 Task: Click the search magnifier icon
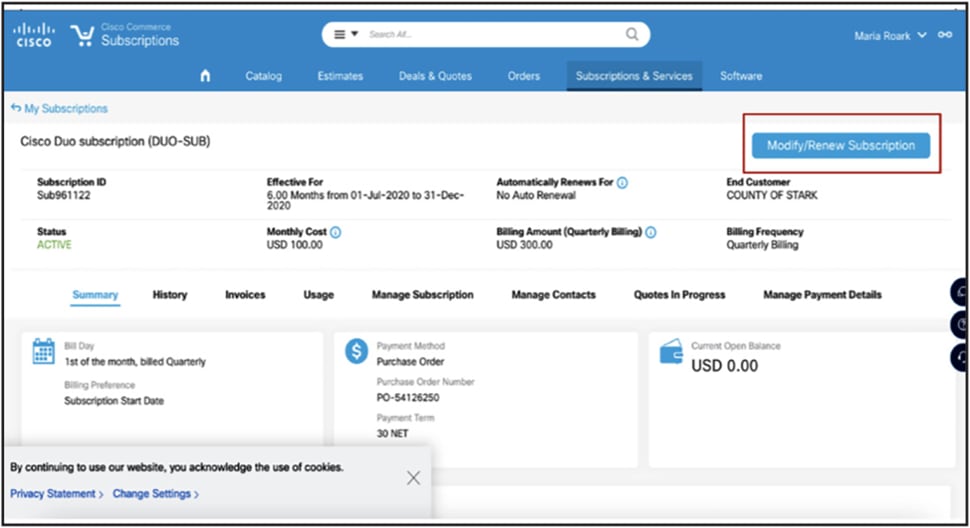click(x=632, y=34)
